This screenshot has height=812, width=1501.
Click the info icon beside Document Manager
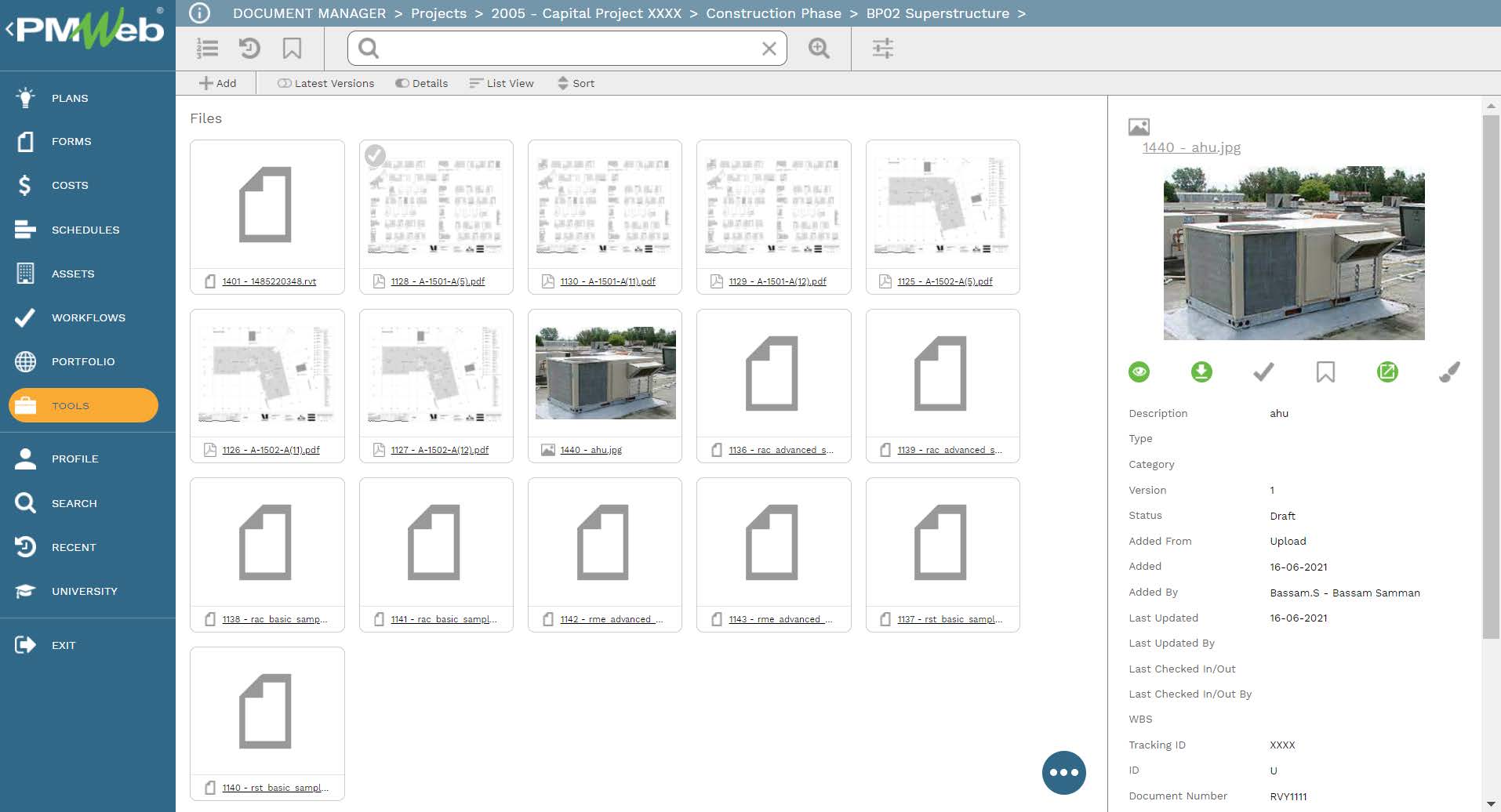click(200, 13)
